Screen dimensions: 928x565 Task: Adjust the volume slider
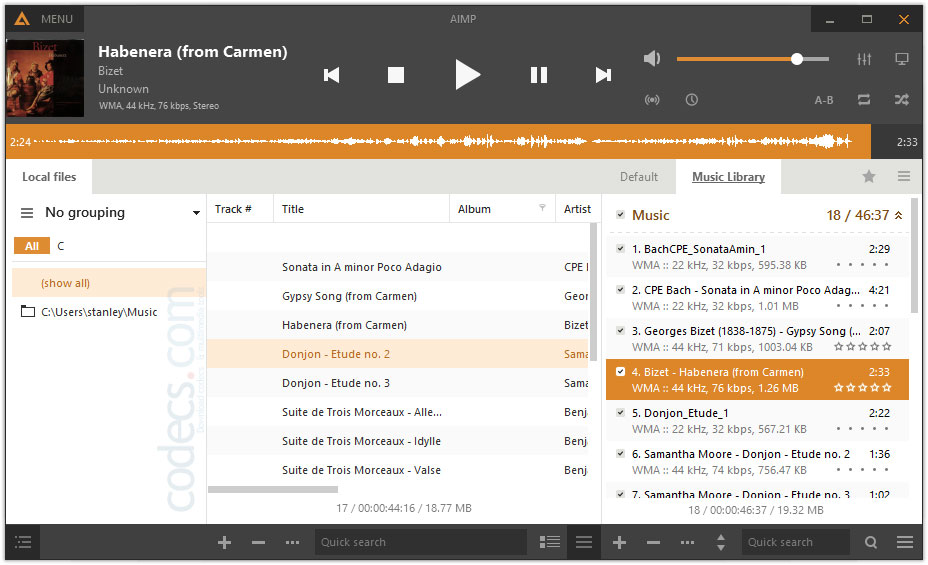752,59
